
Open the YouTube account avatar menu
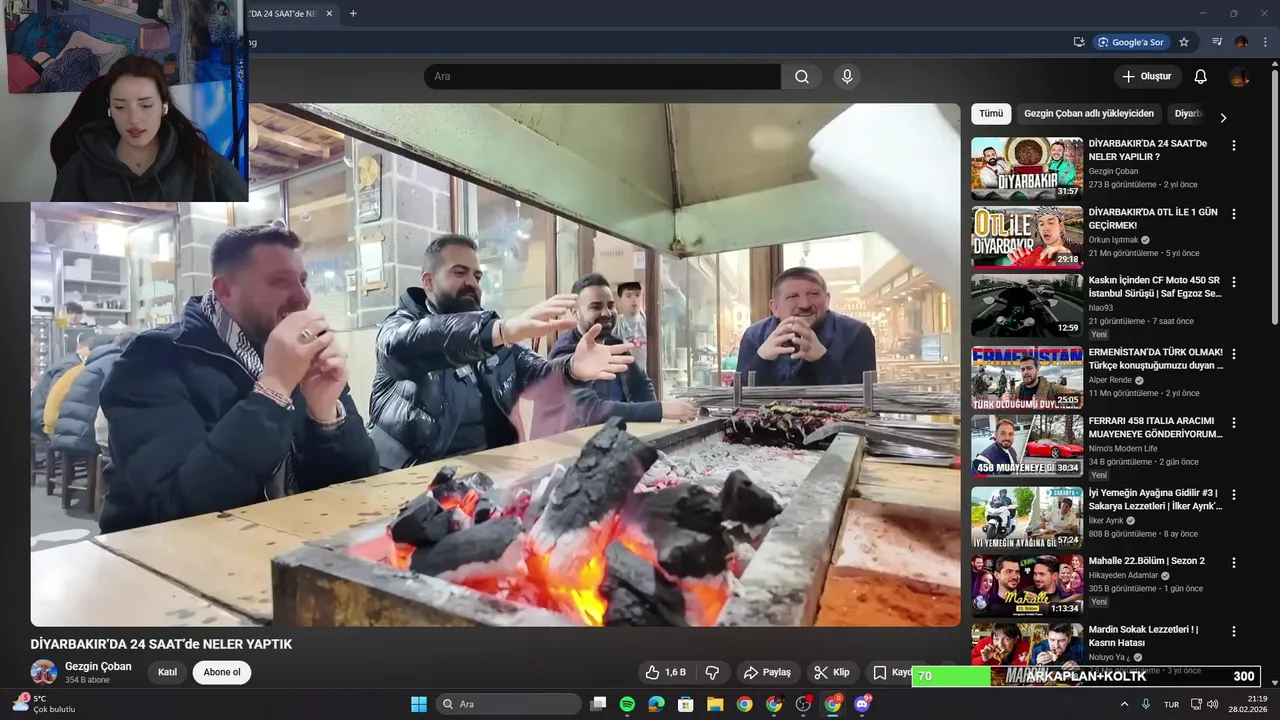(1239, 77)
